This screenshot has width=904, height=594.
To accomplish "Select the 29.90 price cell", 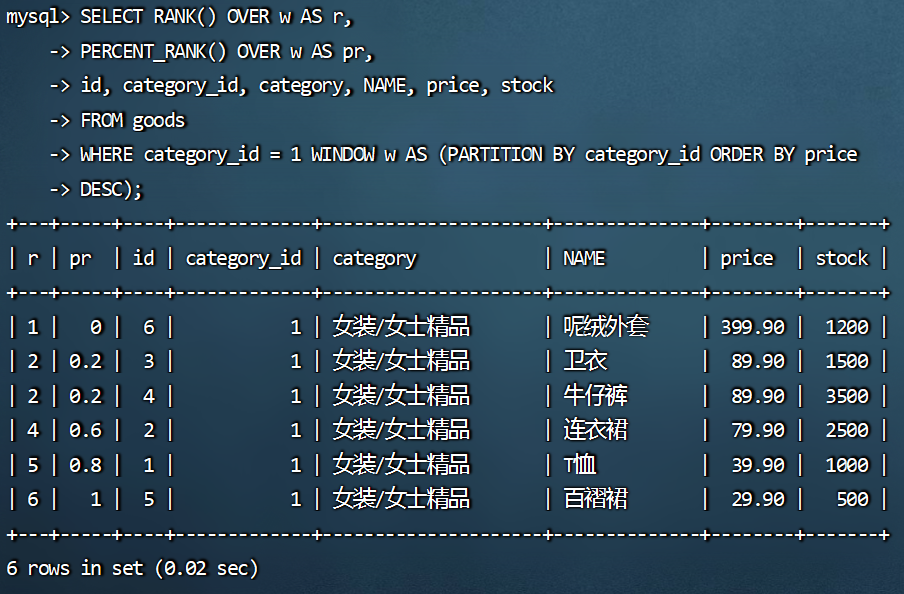I will pyautogui.click(x=757, y=499).
